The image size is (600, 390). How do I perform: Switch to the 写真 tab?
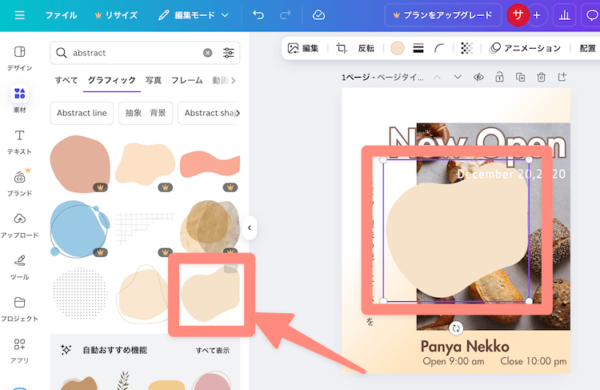coord(153,80)
